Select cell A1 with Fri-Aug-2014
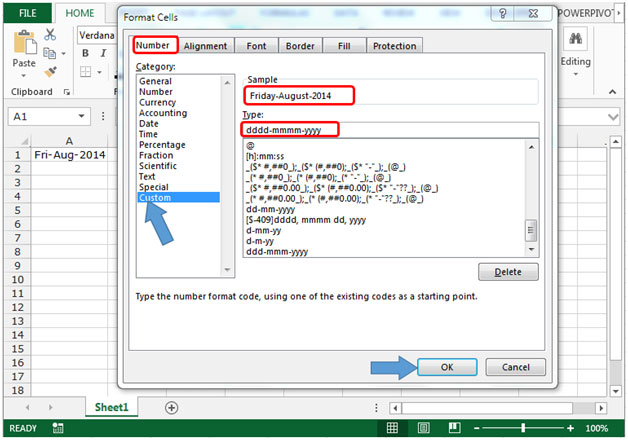628x440 pixels. click(x=70, y=155)
